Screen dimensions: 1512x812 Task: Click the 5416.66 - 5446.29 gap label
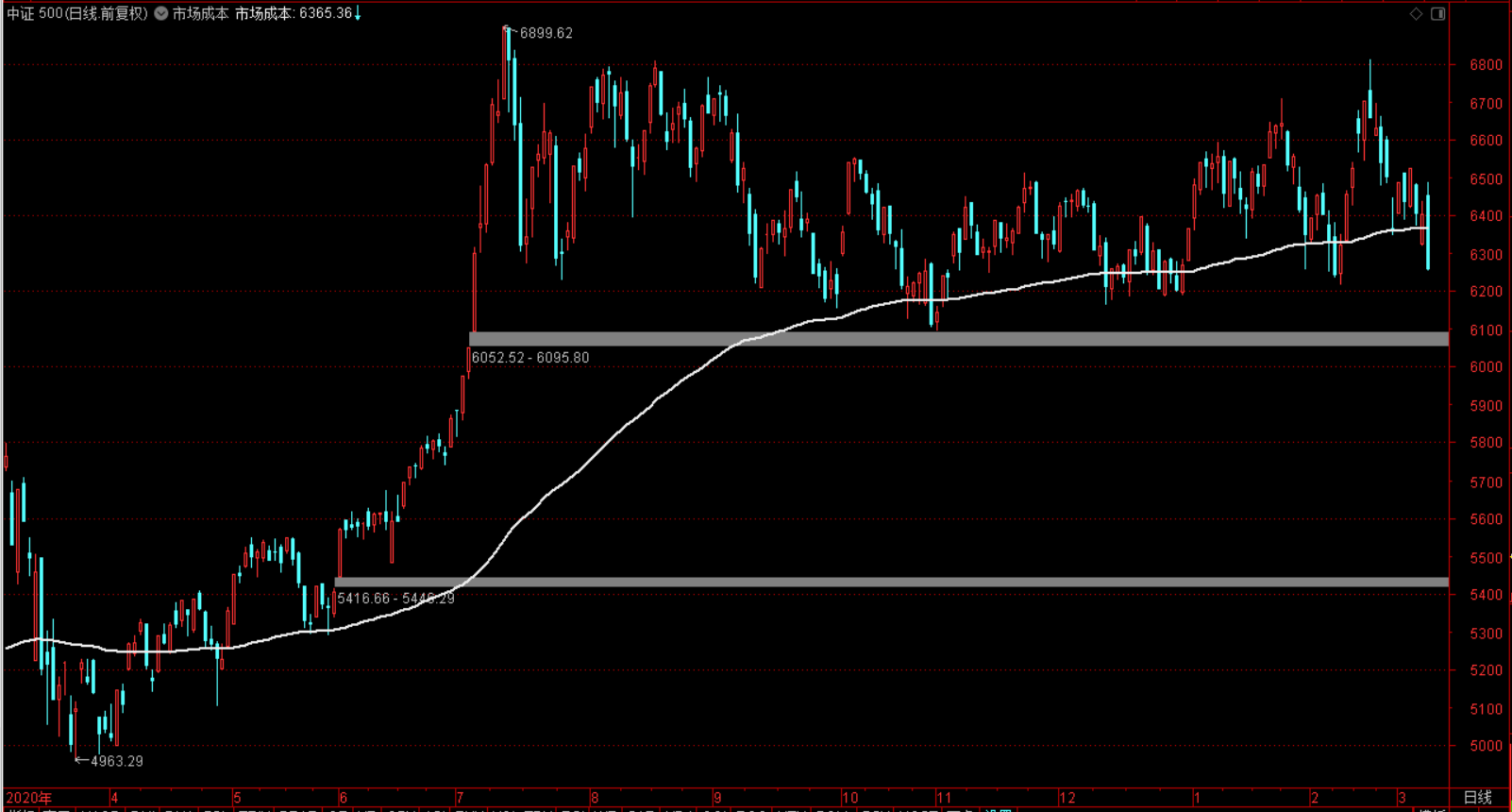click(x=396, y=599)
